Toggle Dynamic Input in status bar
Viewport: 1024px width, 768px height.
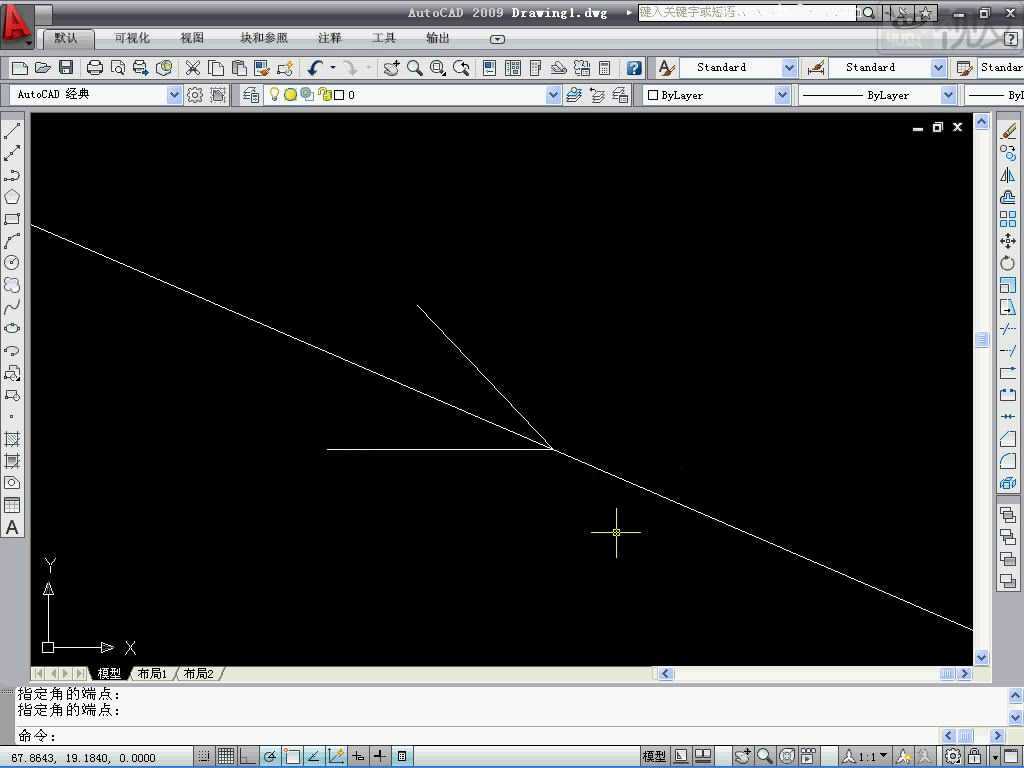point(358,756)
